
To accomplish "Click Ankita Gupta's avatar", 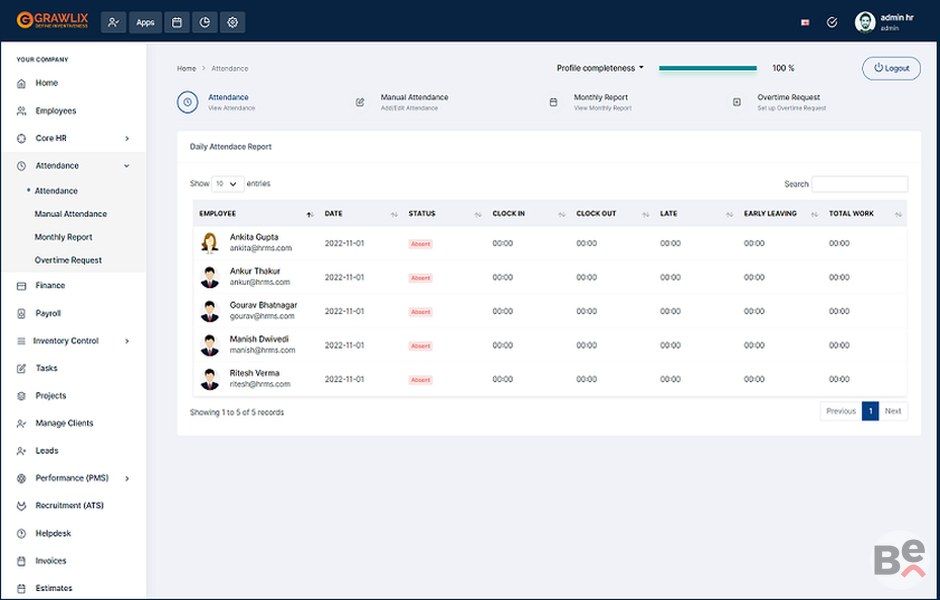I will click(x=209, y=243).
